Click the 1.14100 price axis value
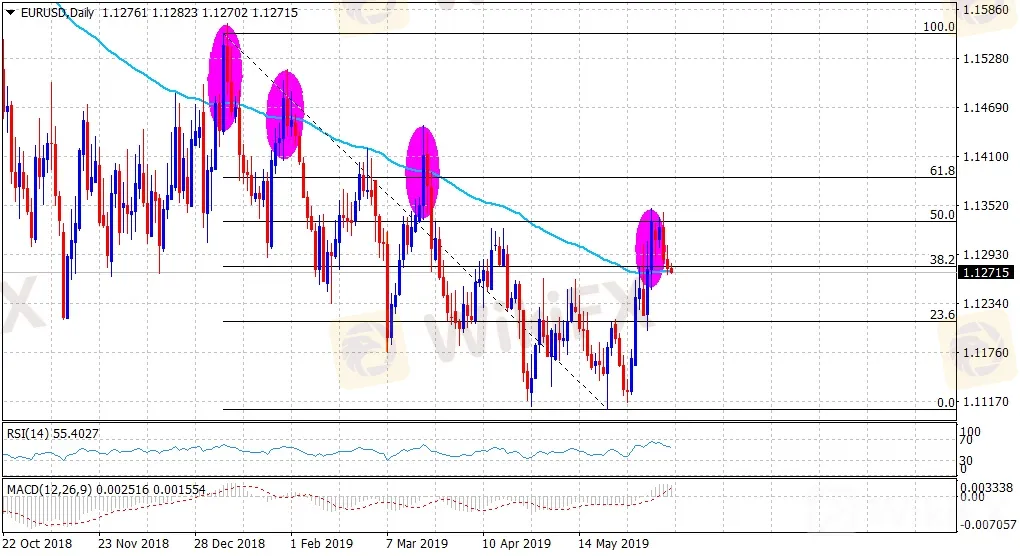Viewport: 1020px width, 556px height. click(x=988, y=157)
